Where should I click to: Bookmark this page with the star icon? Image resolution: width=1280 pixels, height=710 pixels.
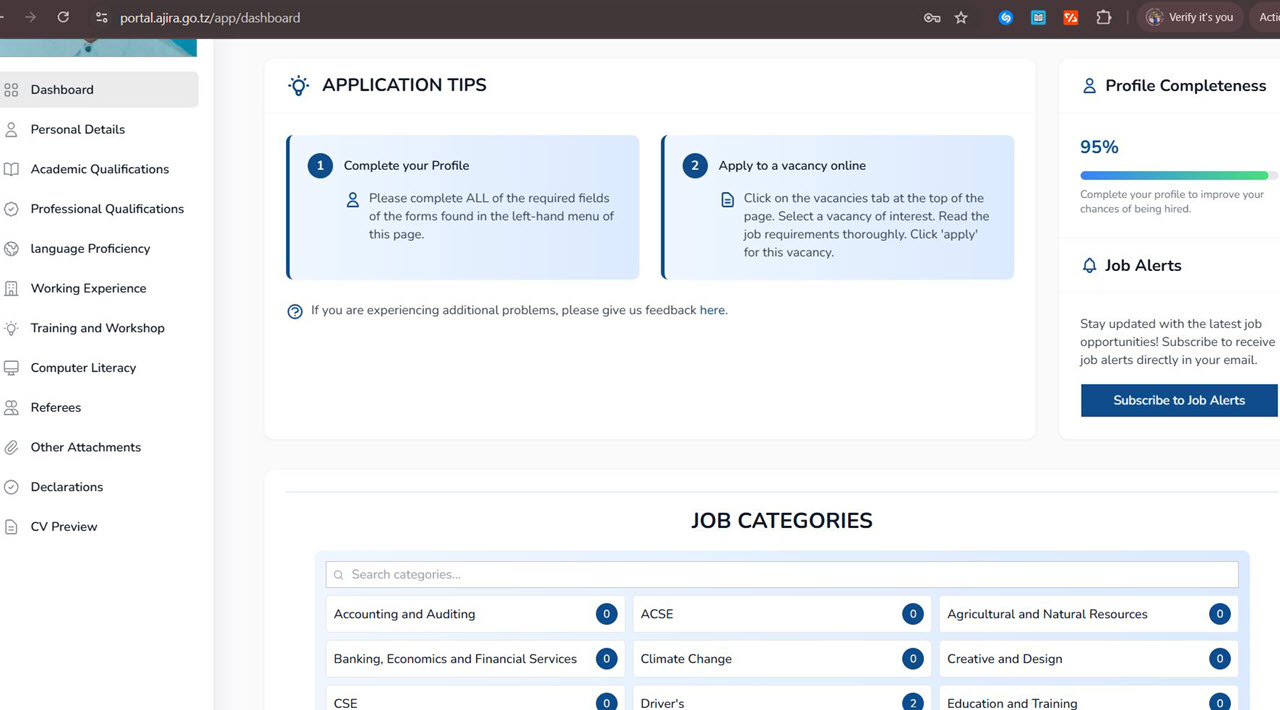(x=961, y=18)
